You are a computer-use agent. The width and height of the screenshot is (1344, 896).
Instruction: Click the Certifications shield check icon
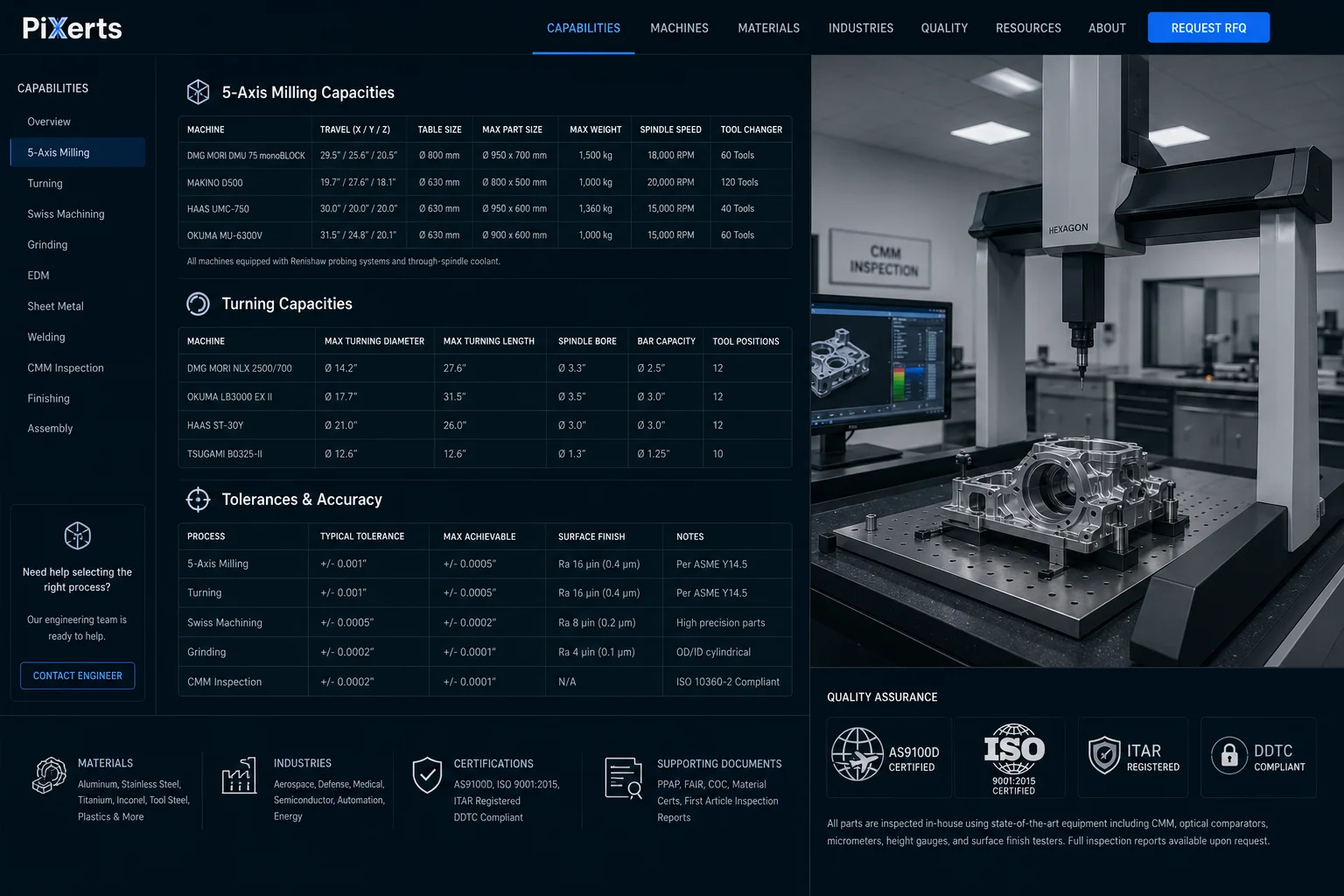point(427,775)
